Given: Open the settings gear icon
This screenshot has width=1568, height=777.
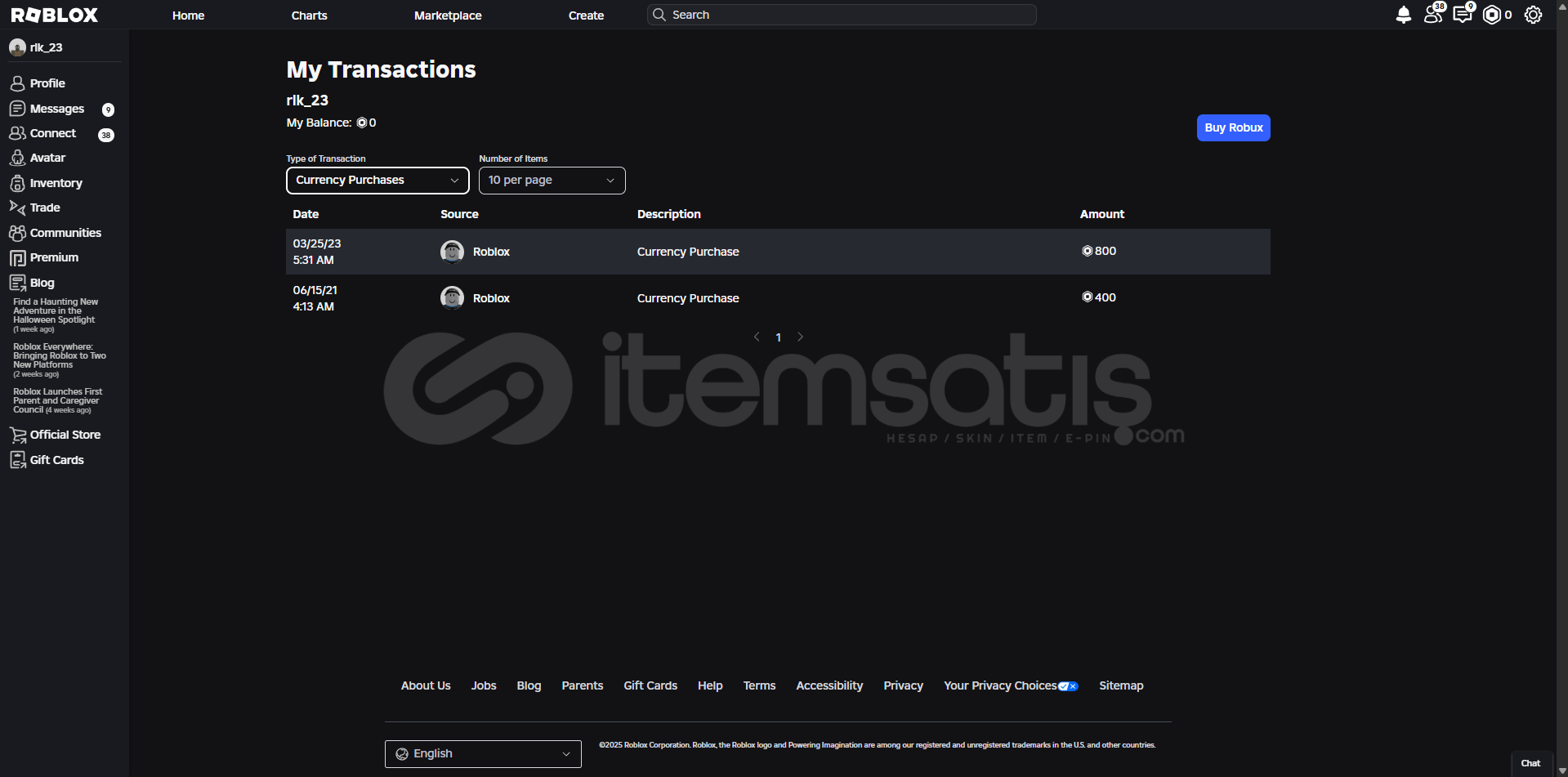Looking at the screenshot, I should point(1533,15).
